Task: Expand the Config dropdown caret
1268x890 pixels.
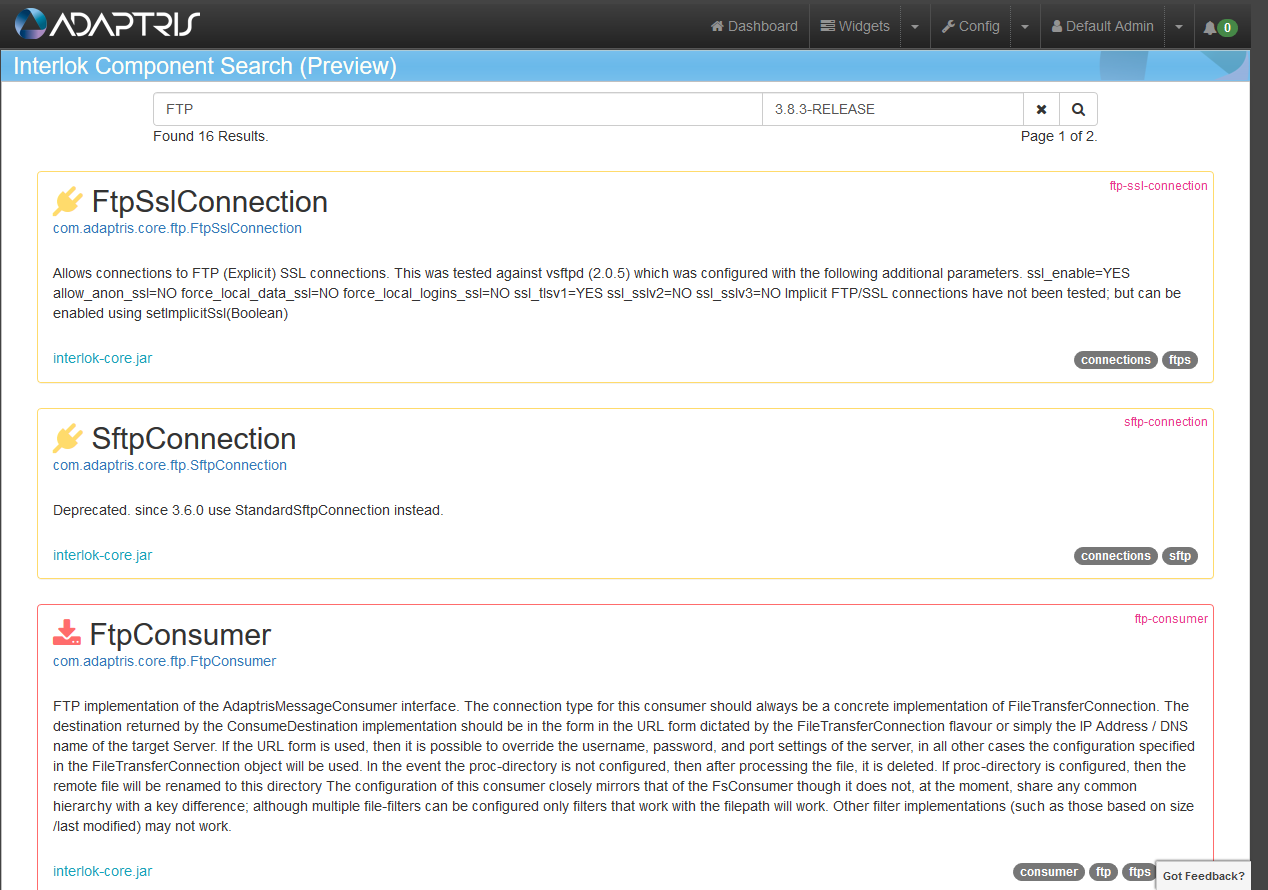Action: (1025, 27)
